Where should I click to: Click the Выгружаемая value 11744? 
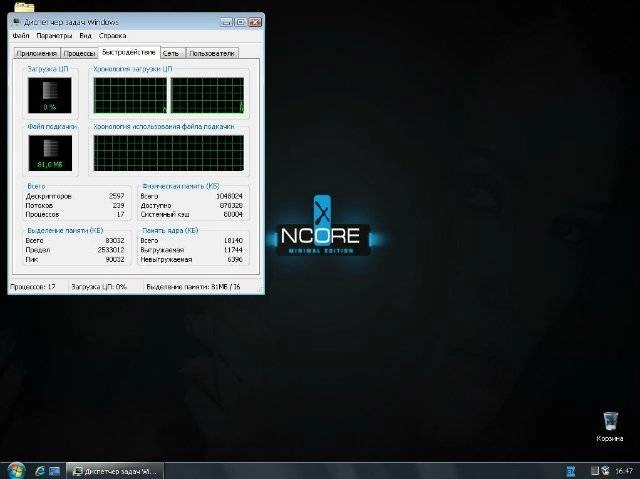pos(233,250)
